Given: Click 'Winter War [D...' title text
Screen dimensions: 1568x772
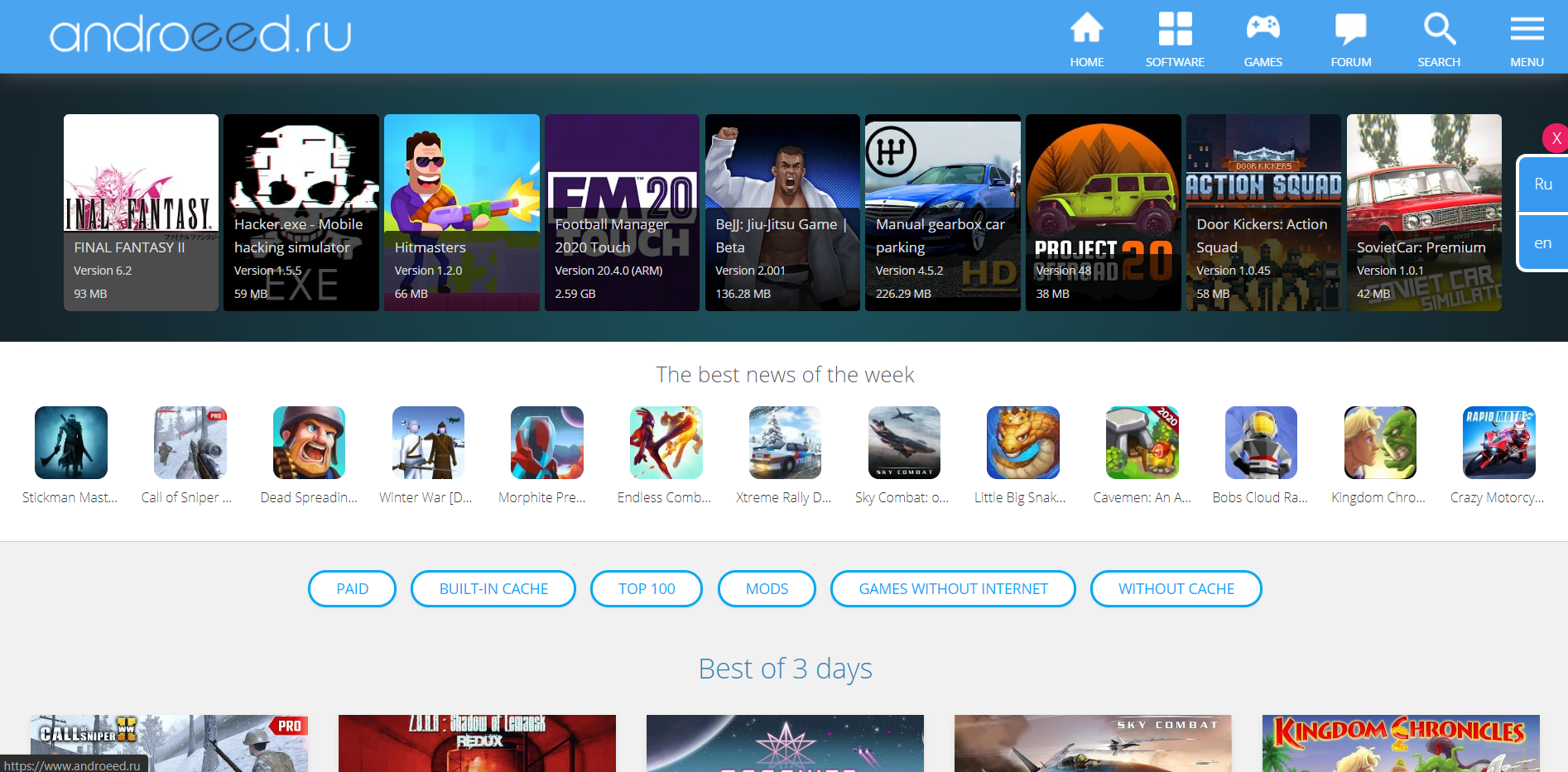Looking at the screenshot, I should click(426, 497).
